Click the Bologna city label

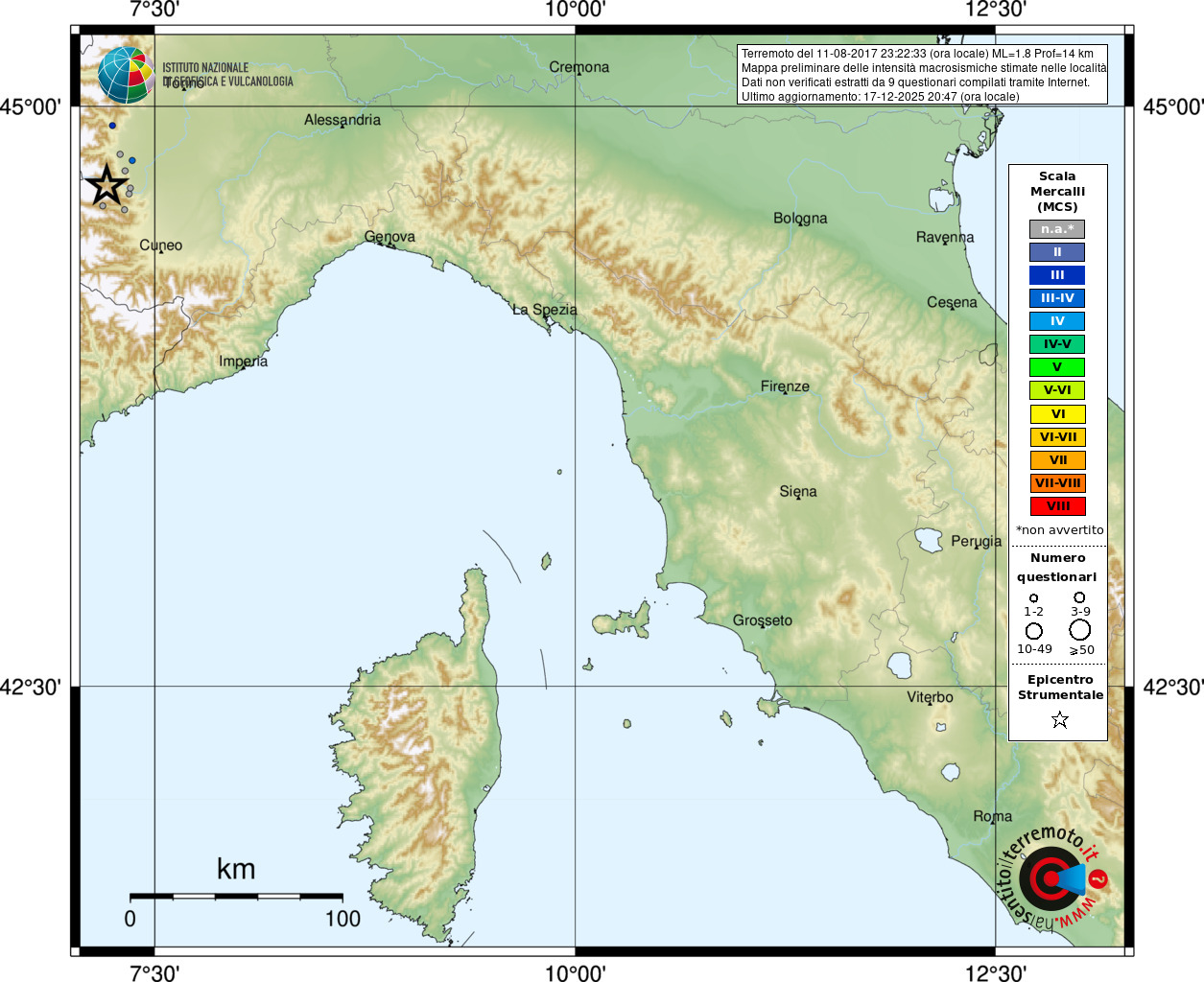[800, 219]
